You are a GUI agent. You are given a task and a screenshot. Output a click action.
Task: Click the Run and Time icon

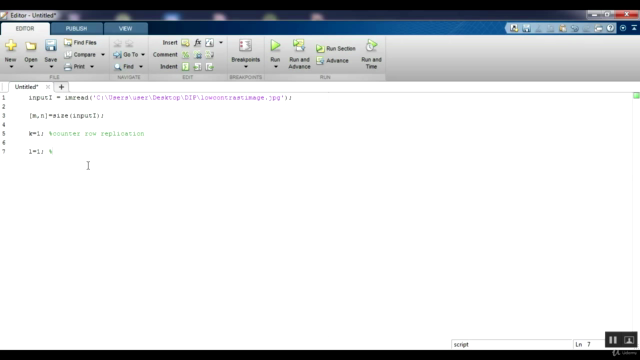pos(371,45)
